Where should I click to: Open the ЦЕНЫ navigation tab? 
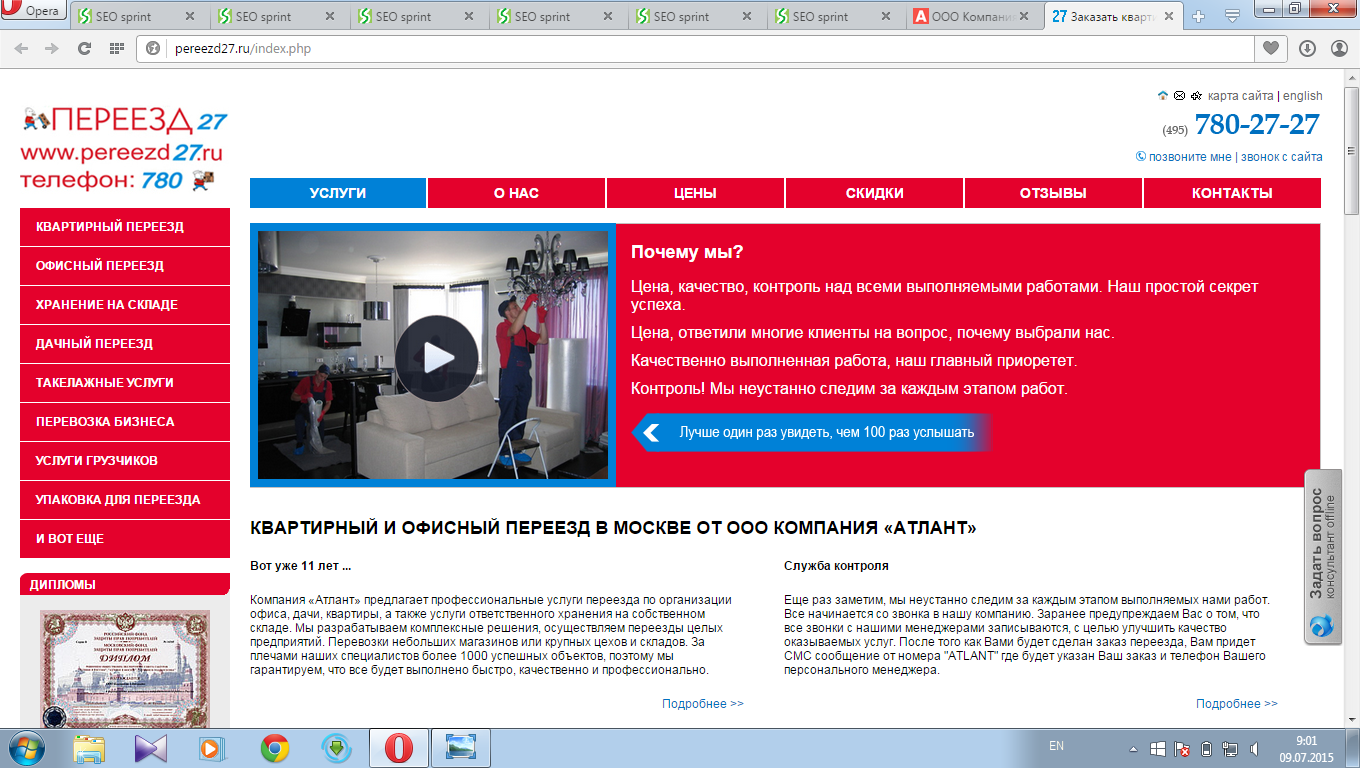695,193
